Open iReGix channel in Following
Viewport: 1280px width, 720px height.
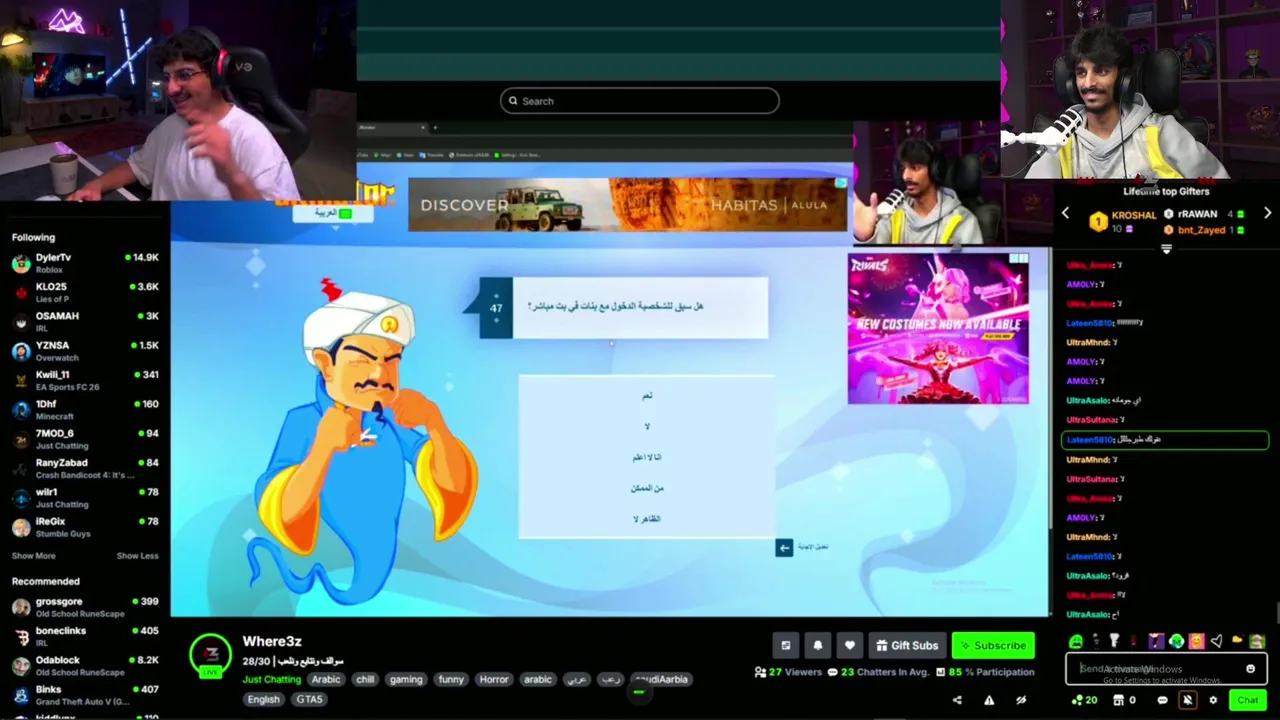click(x=85, y=527)
